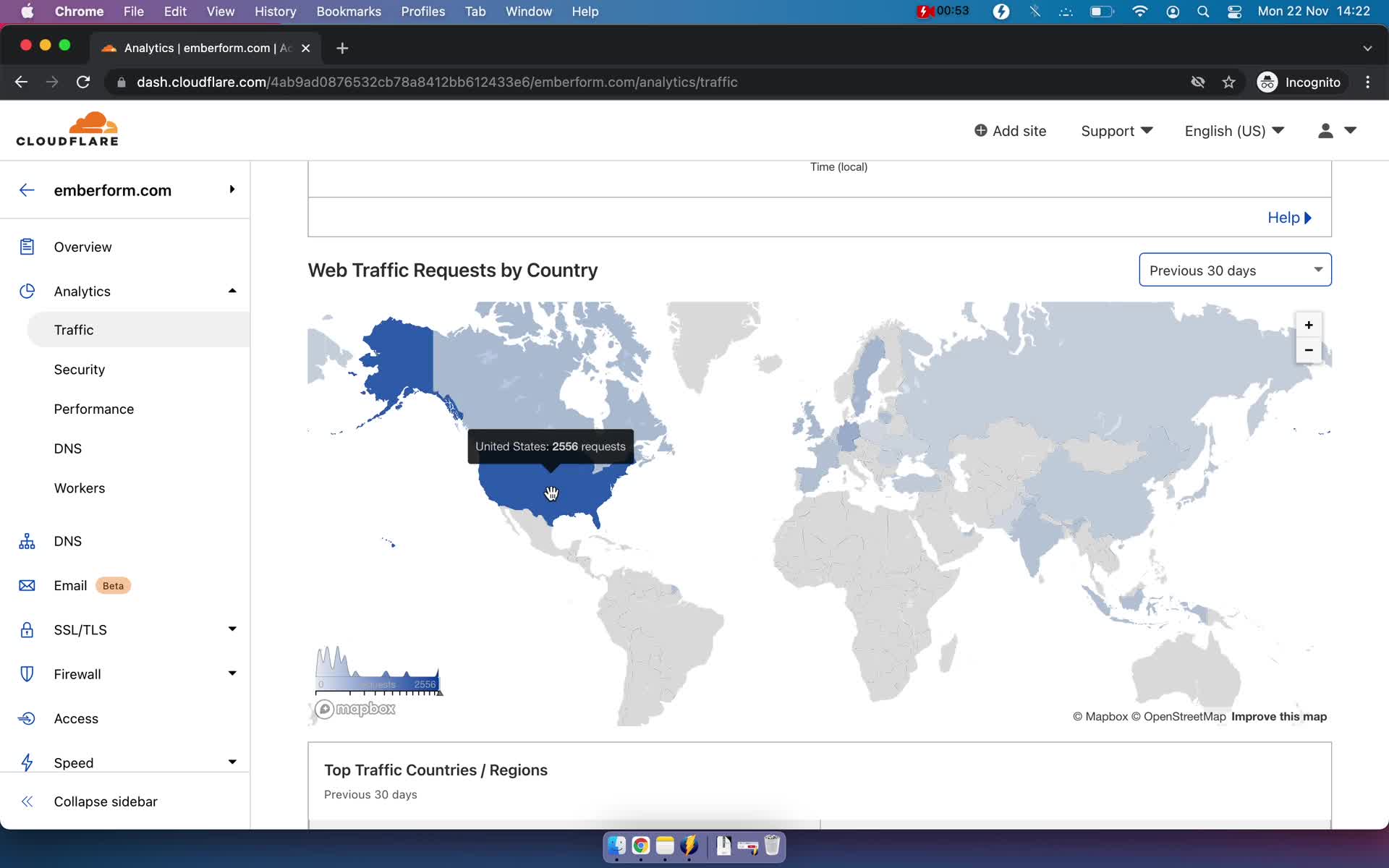This screenshot has width=1389, height=868.
Task: Select the Security analytics icon
Action: [80, 369]
